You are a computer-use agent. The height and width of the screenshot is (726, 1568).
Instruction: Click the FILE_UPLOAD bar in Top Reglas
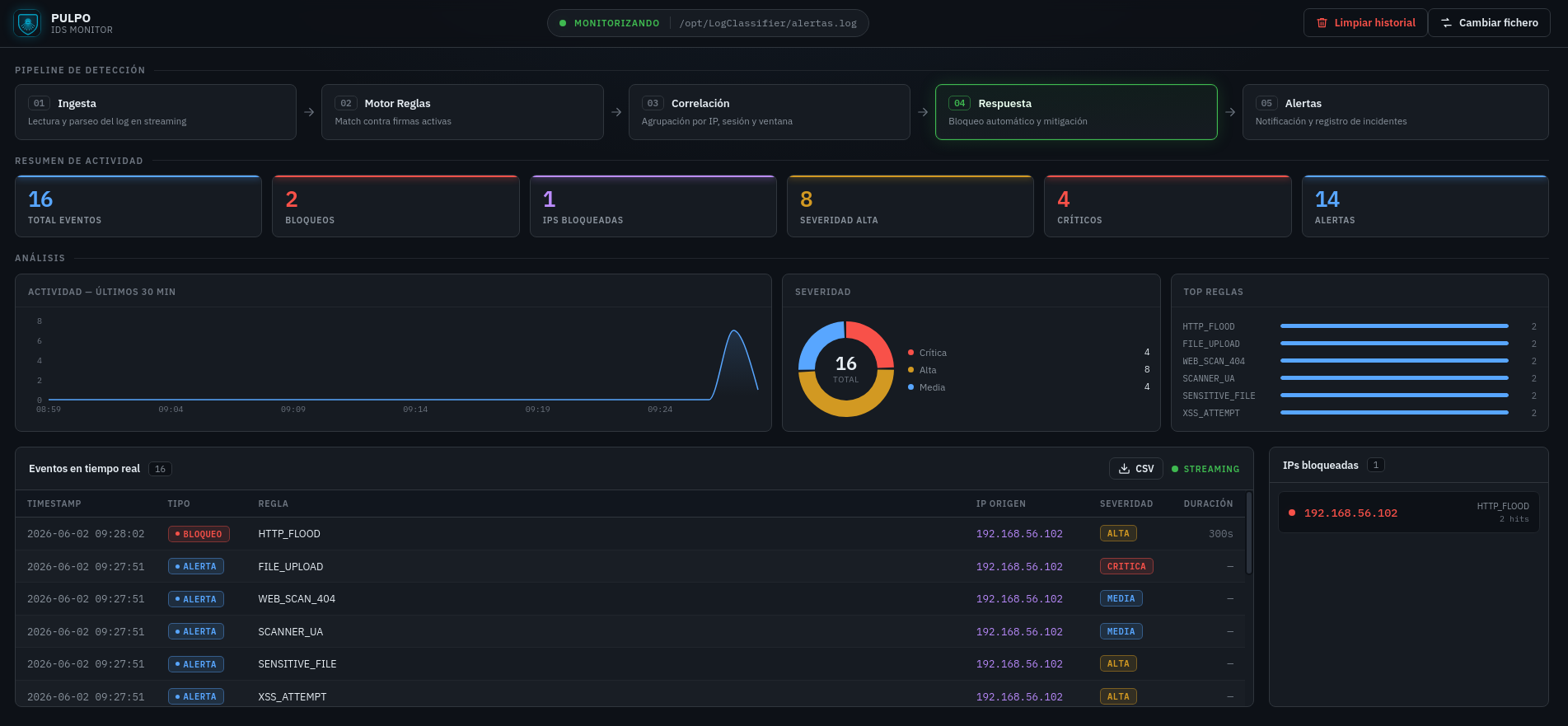click(x=1394, y=344)
